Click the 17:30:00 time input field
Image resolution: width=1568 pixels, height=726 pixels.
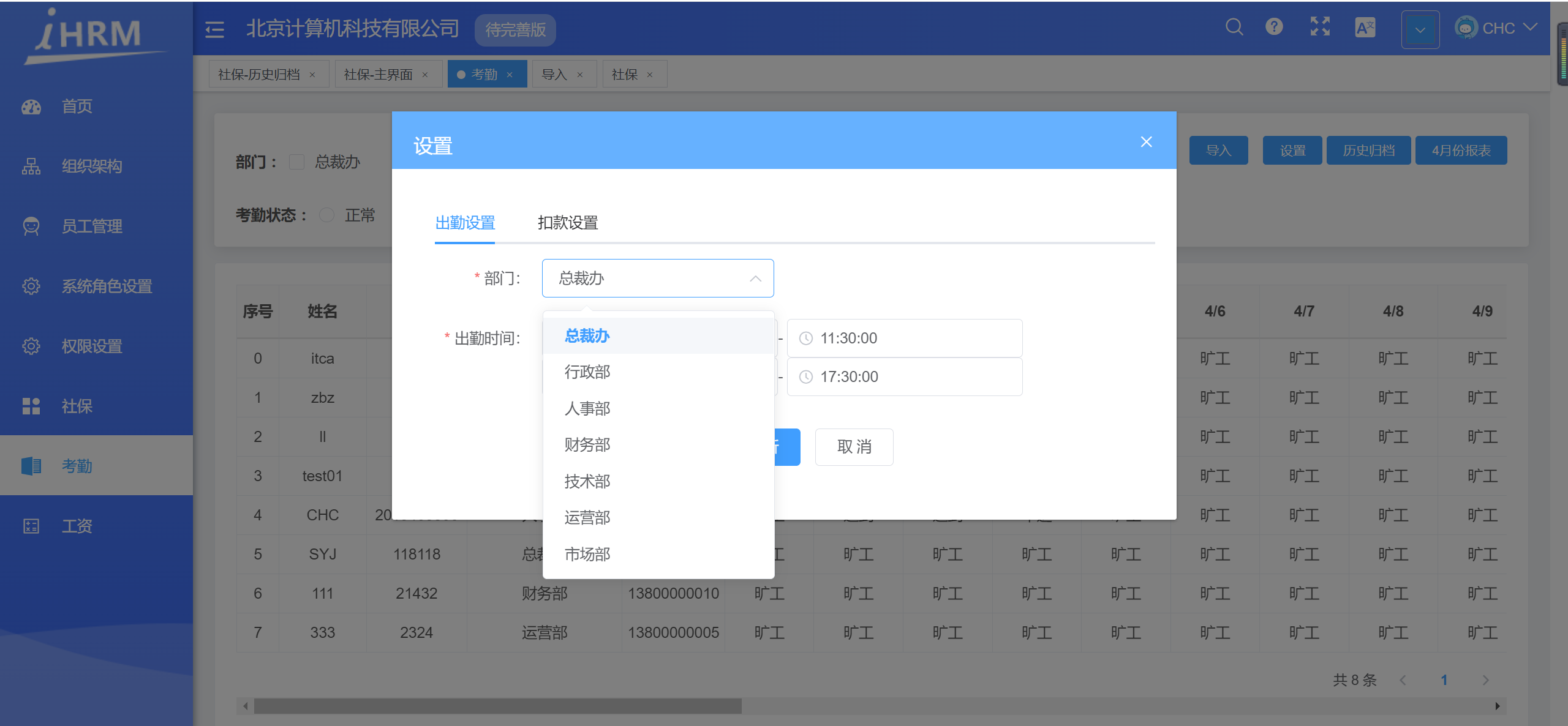point(905,377)
